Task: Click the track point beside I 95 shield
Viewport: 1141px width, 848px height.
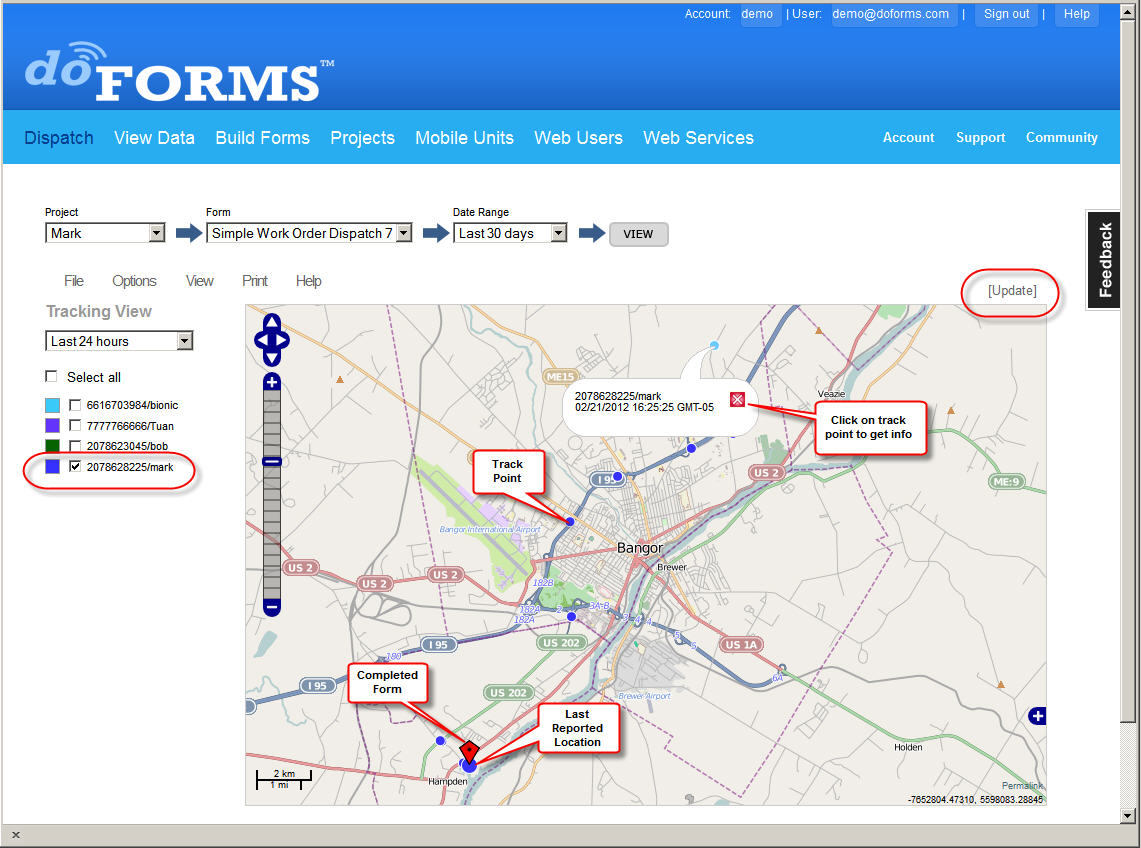Action: 617,477
